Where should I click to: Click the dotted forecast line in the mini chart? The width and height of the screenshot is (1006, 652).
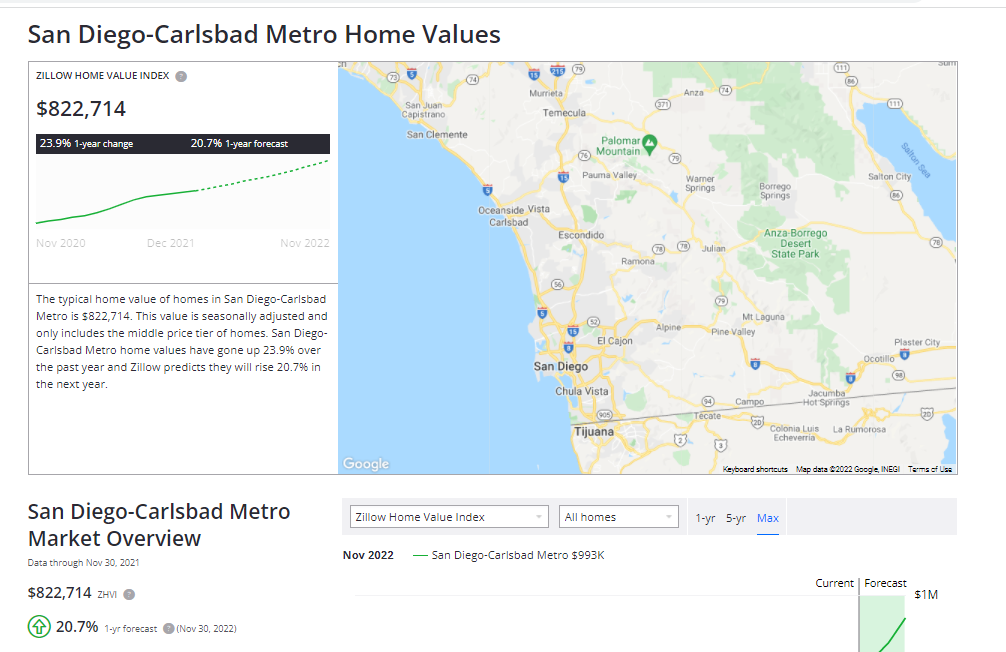click(x=270, y=176)
